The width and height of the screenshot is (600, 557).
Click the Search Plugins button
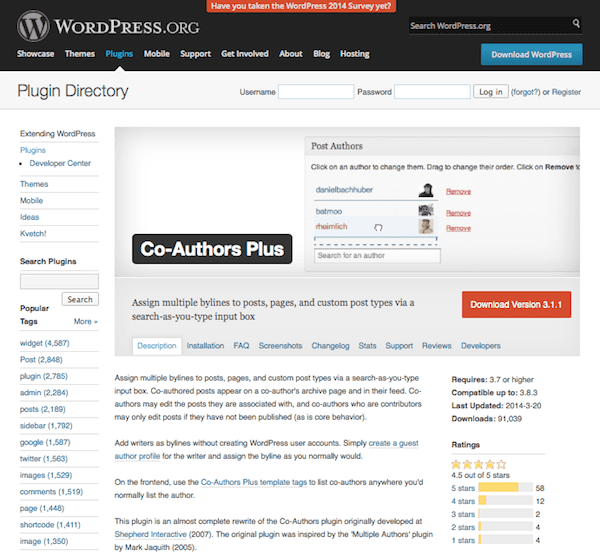click(x=80, y=299)
